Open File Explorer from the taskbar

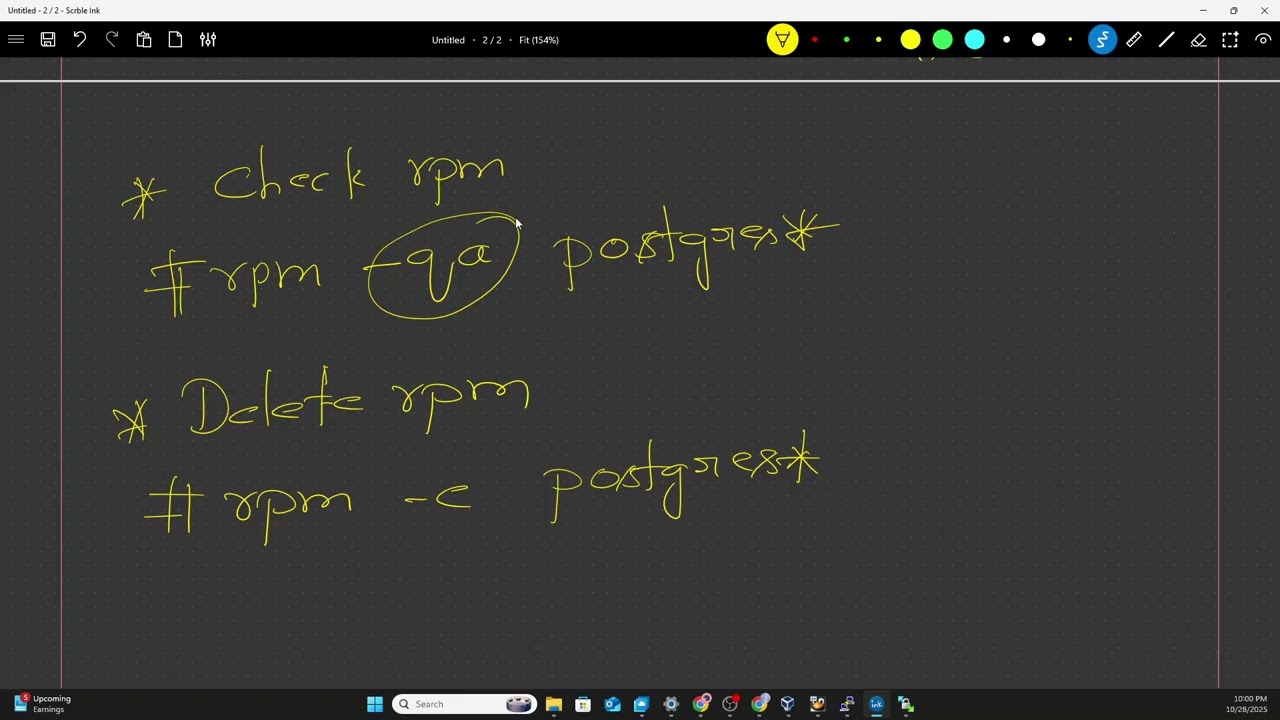pos(553,704)
